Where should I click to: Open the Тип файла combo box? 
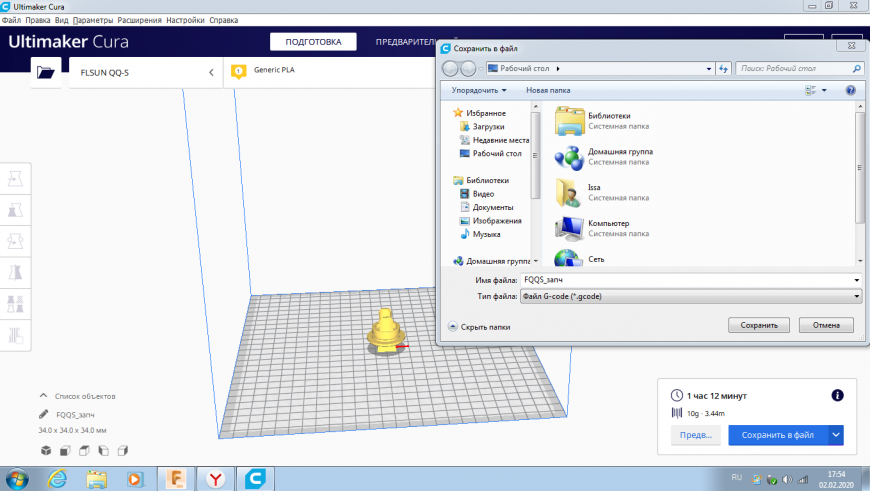coord(691,296)
